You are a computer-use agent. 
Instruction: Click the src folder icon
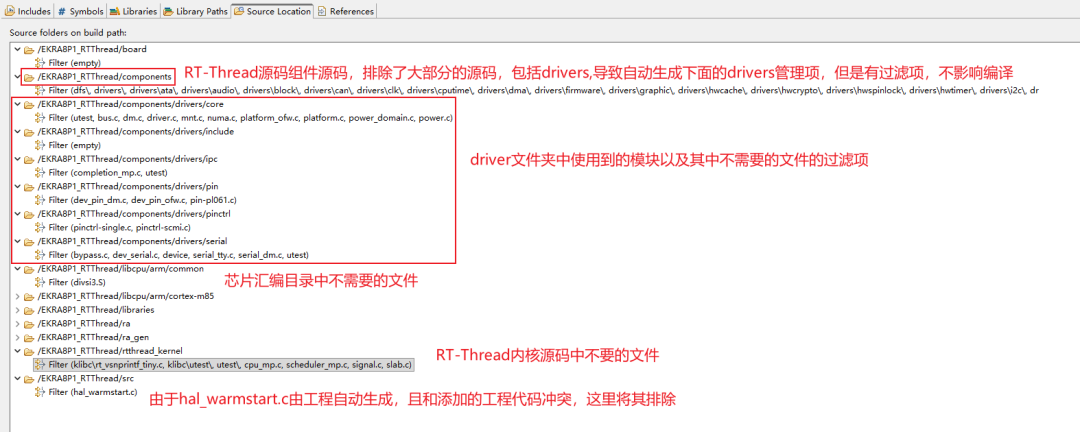(x=29, y=378)
